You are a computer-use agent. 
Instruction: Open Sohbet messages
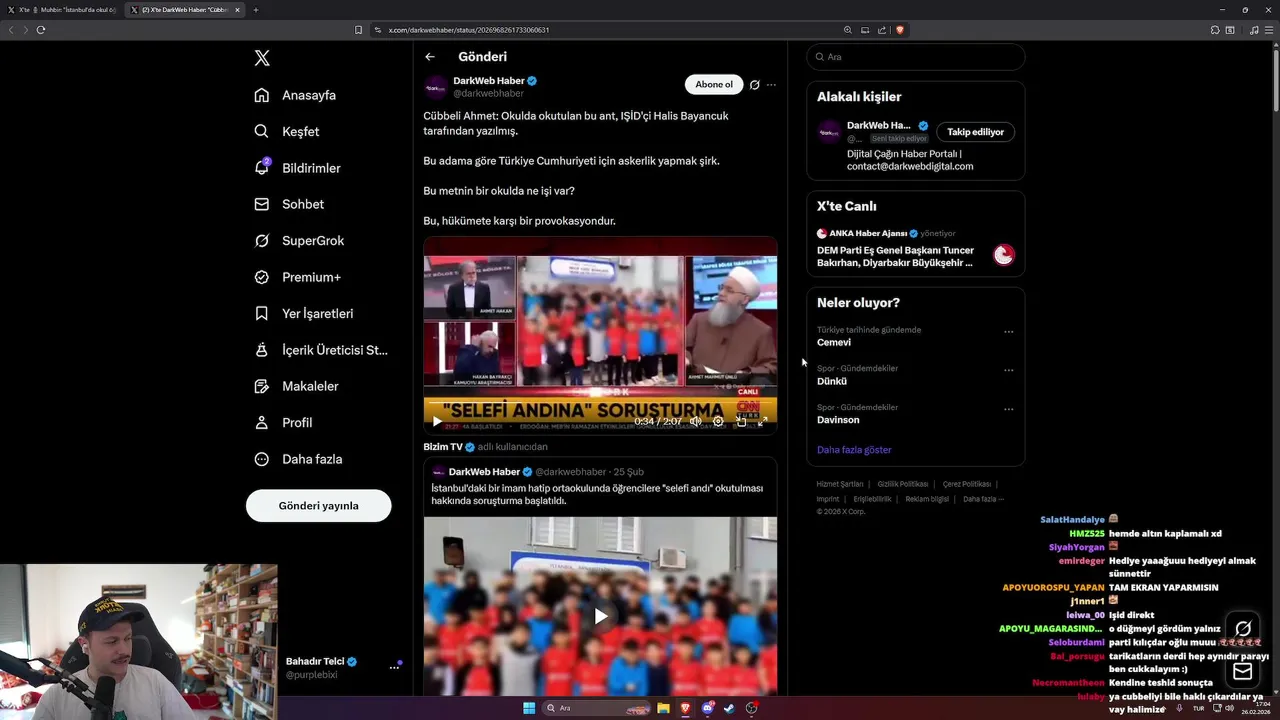pyautogui.click(x=289, y=204)
